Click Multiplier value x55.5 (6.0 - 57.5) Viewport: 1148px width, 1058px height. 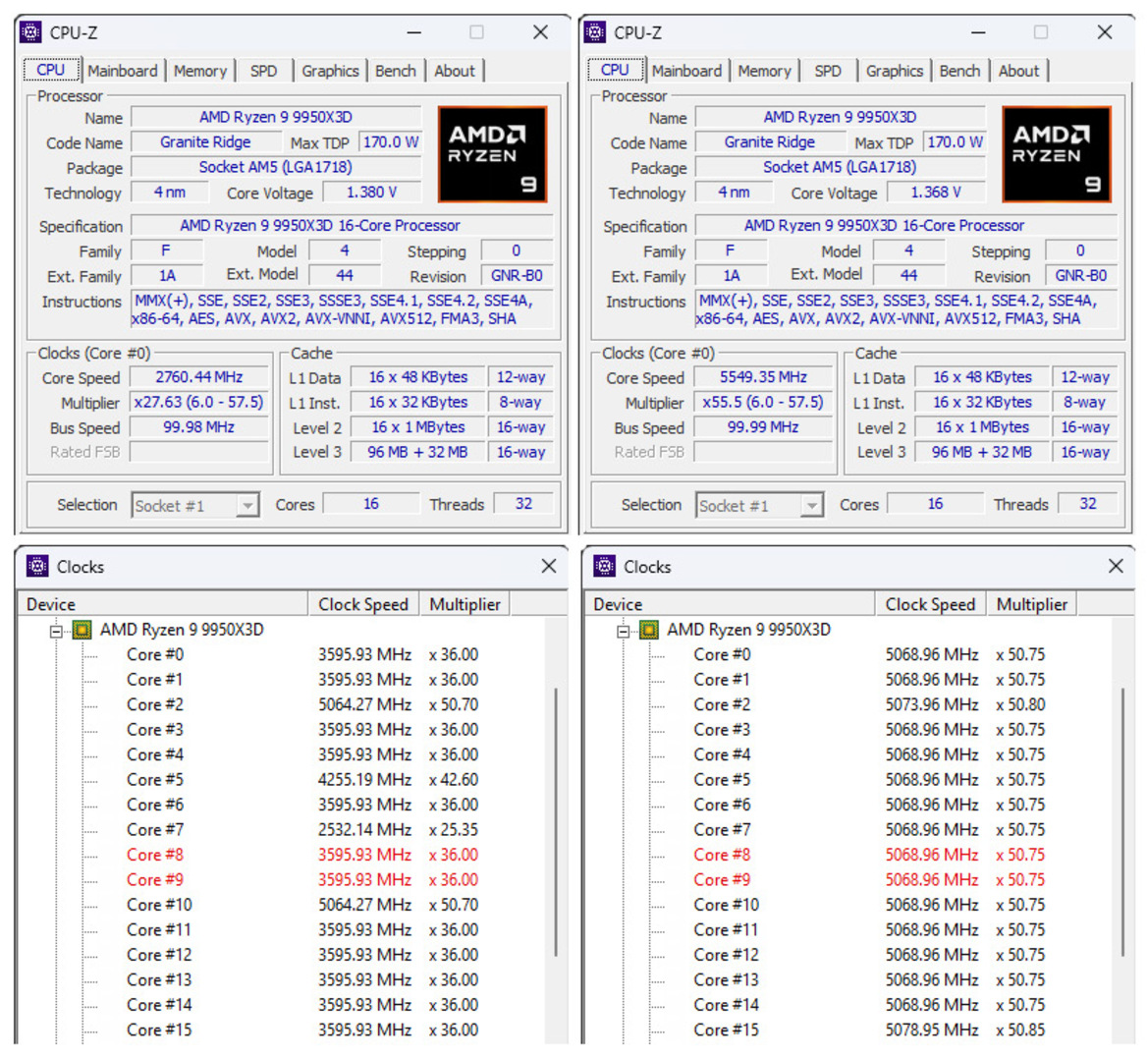[x=764, y=402]
